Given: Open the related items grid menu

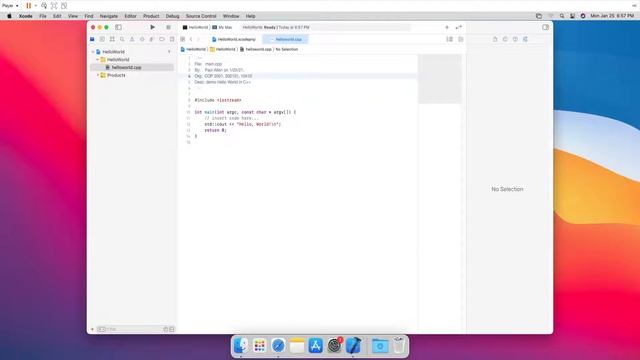Looking at the screenshot, I should [x=182, y=39].
